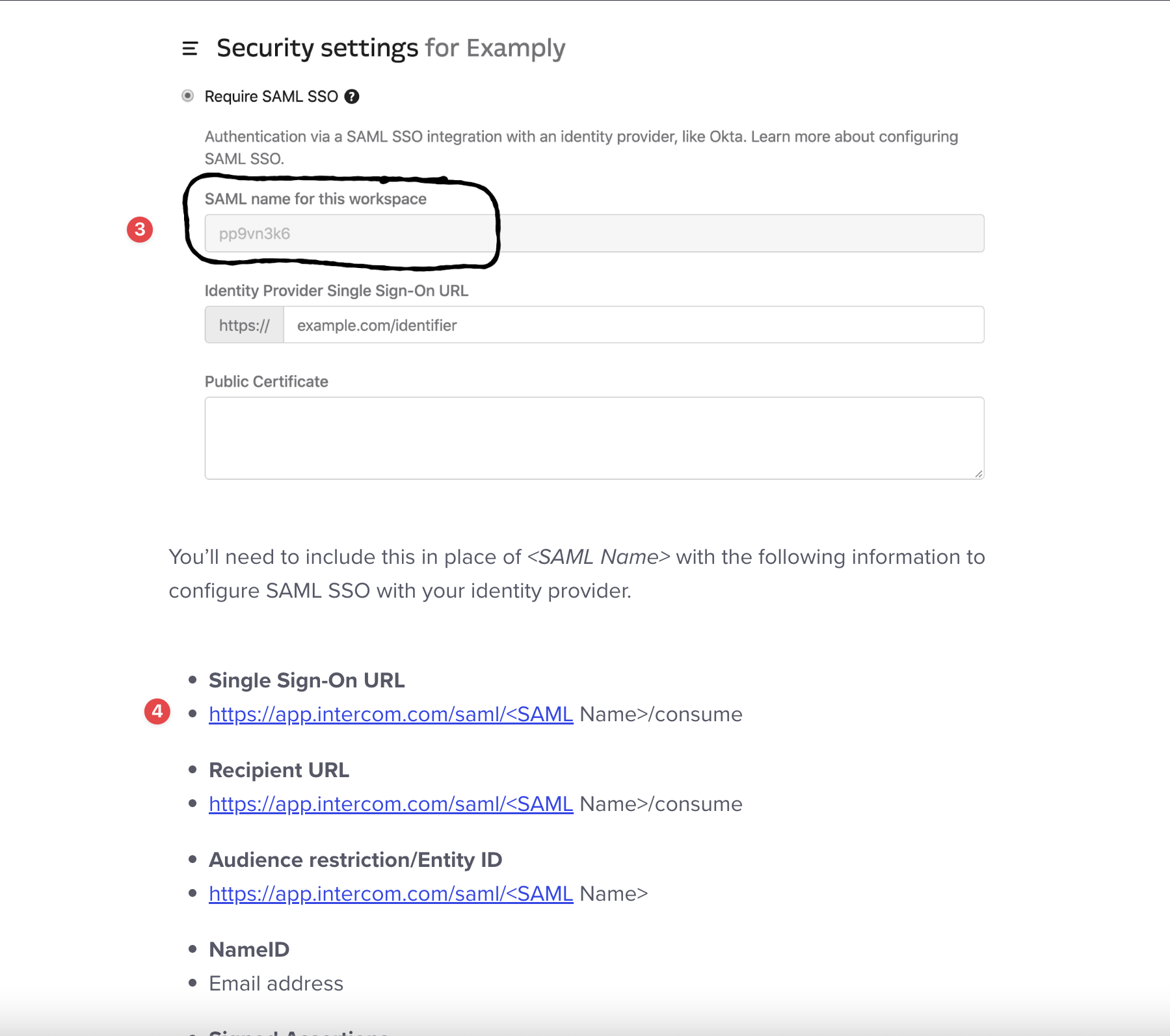Click the Security settings page heading

click(390, 49)
